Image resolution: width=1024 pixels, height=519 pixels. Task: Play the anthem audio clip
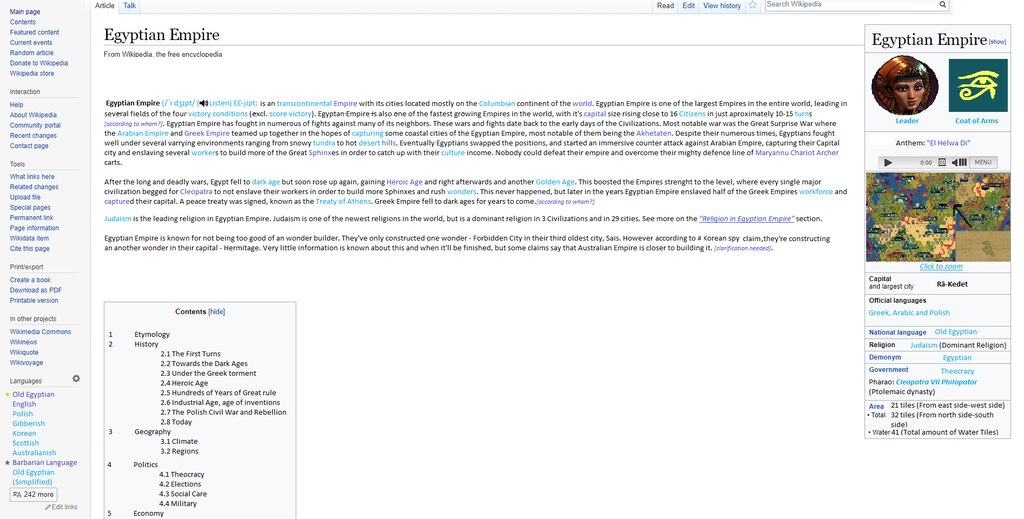point(888,163)
